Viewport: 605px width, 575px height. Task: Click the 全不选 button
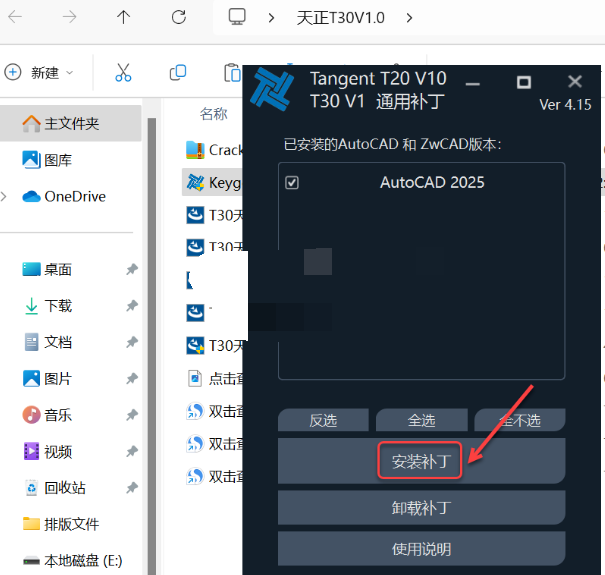click(520, 420)
